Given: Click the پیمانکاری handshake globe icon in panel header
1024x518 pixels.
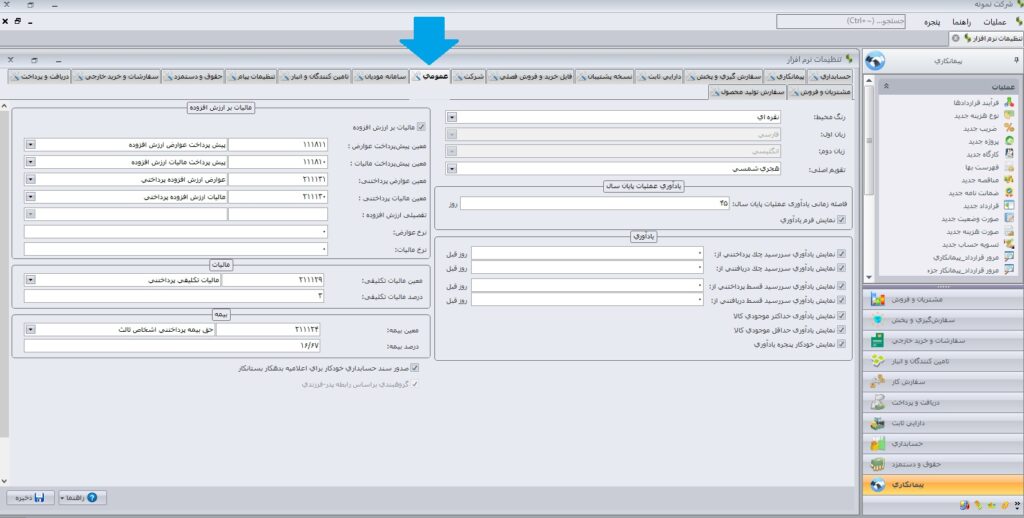Looking at the screenshot, I should coord(875,61).
